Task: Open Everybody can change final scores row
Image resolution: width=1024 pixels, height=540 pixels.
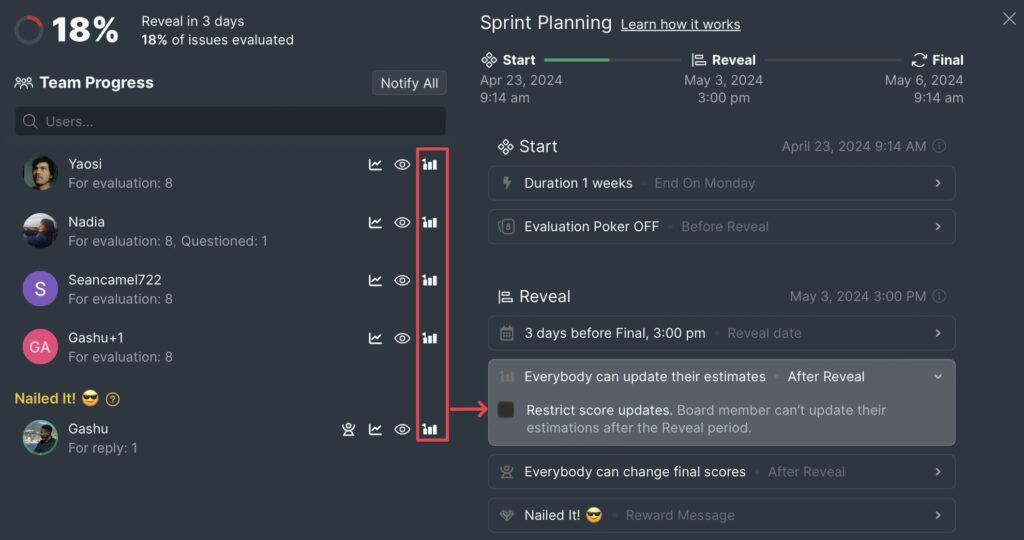Action: 938,472
